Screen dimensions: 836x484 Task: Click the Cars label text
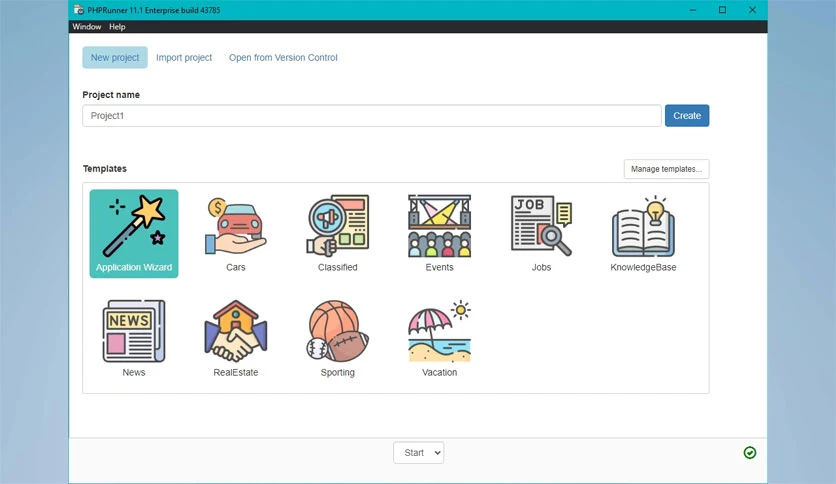coord(236,267)
